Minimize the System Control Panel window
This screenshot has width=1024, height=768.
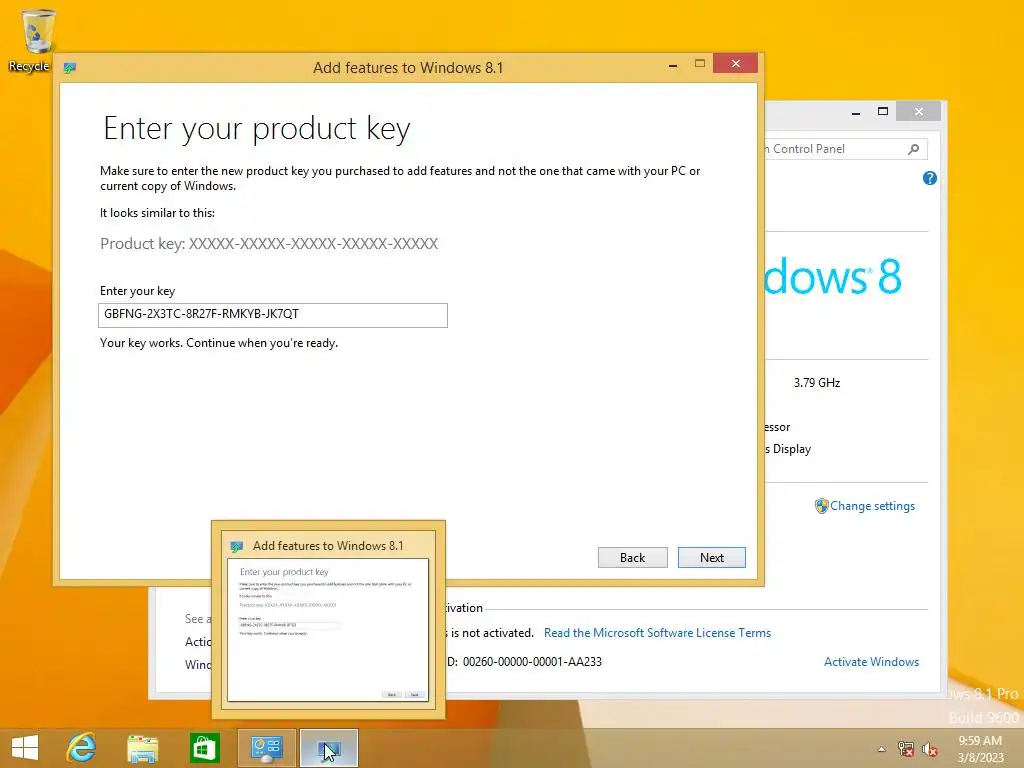point(856,112)
